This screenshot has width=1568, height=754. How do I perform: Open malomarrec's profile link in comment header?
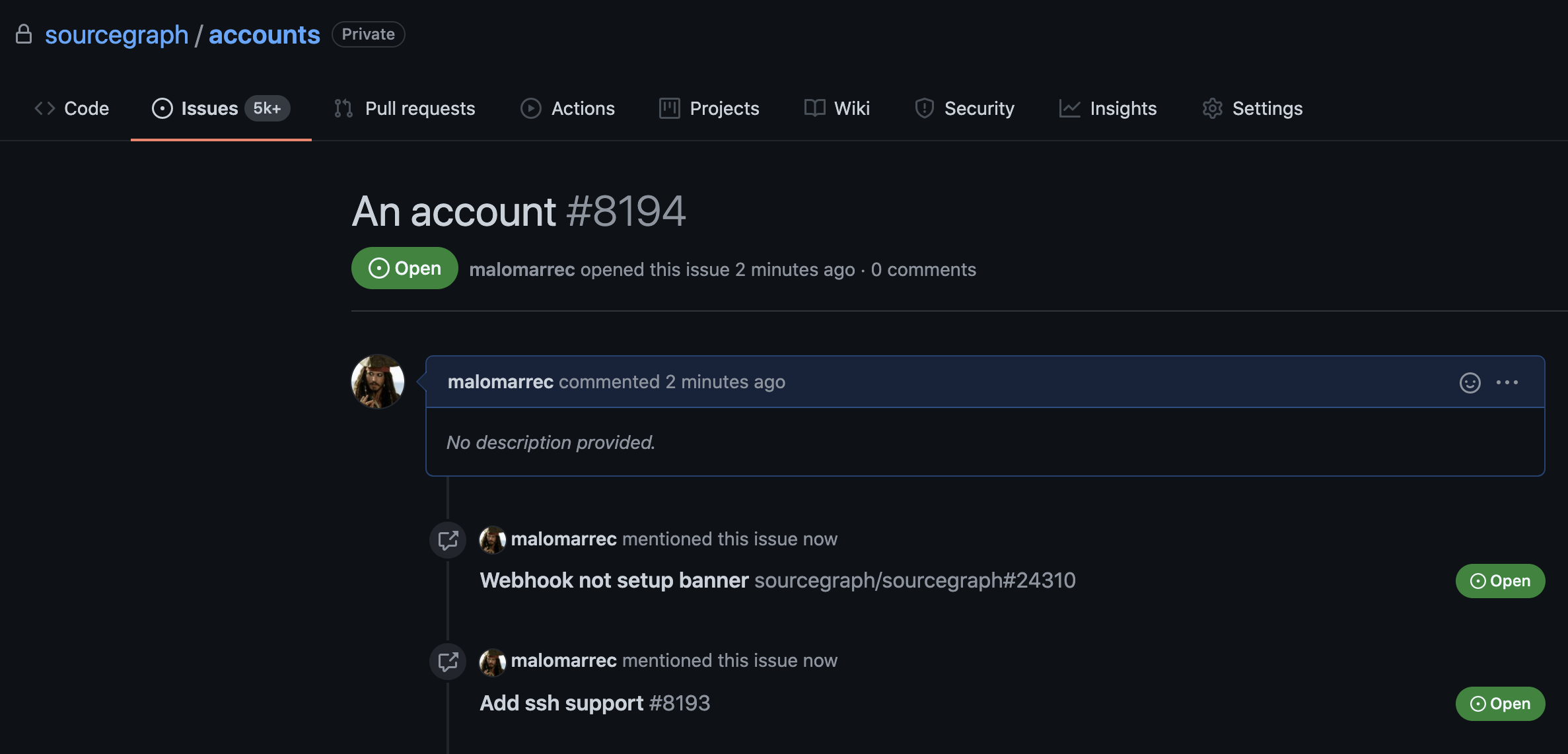click(x=501, y=382)
